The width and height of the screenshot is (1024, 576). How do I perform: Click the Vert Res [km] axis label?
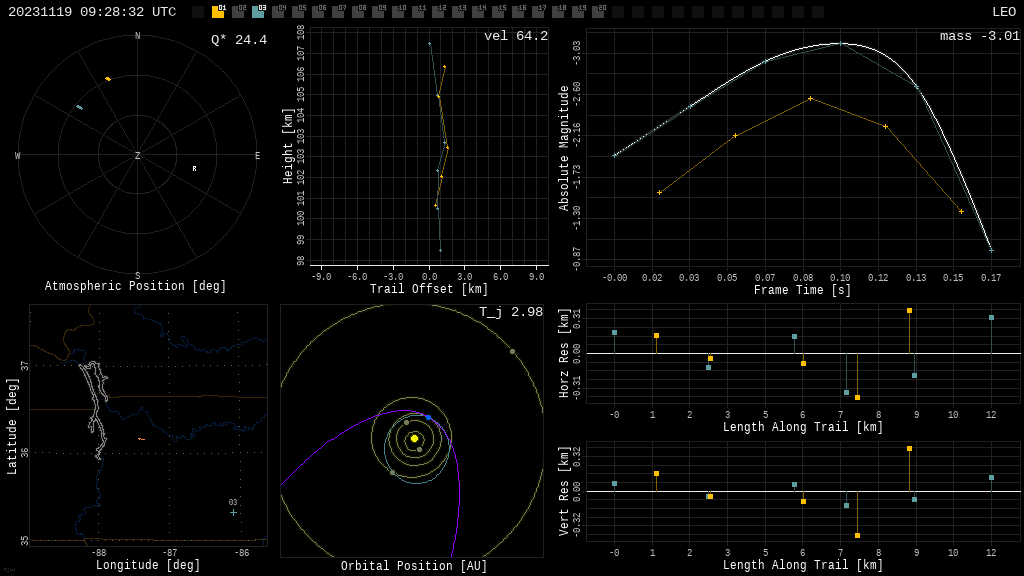(x=564, y=491)
